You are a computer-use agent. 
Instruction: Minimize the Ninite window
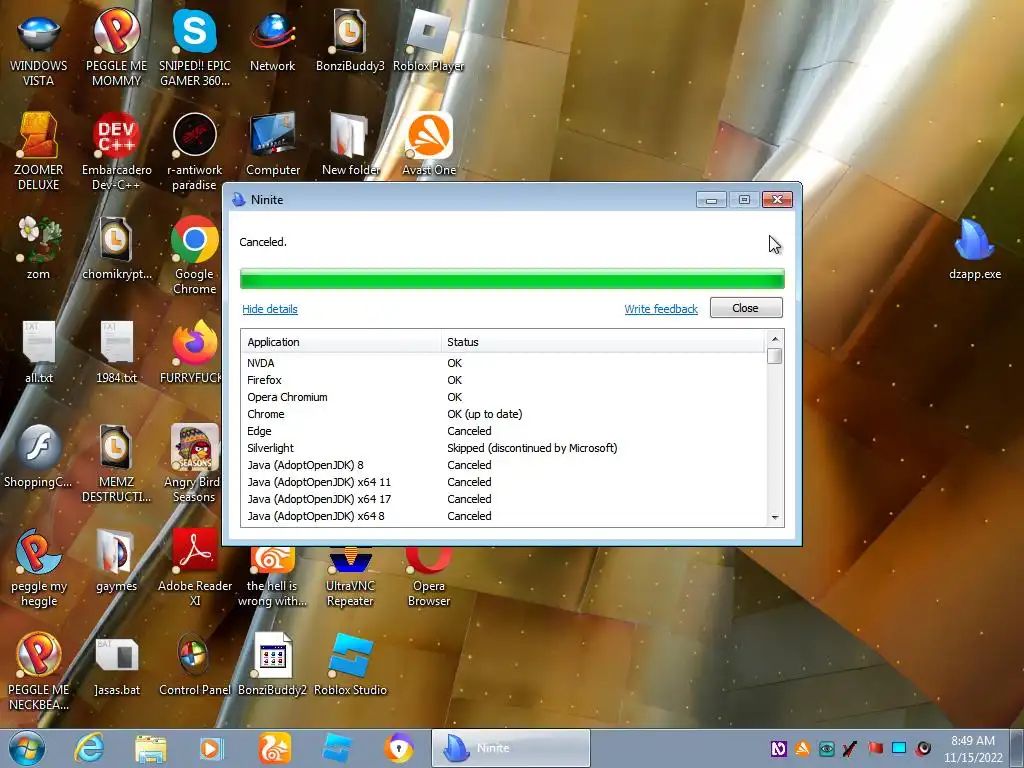[x=711, y=200]
